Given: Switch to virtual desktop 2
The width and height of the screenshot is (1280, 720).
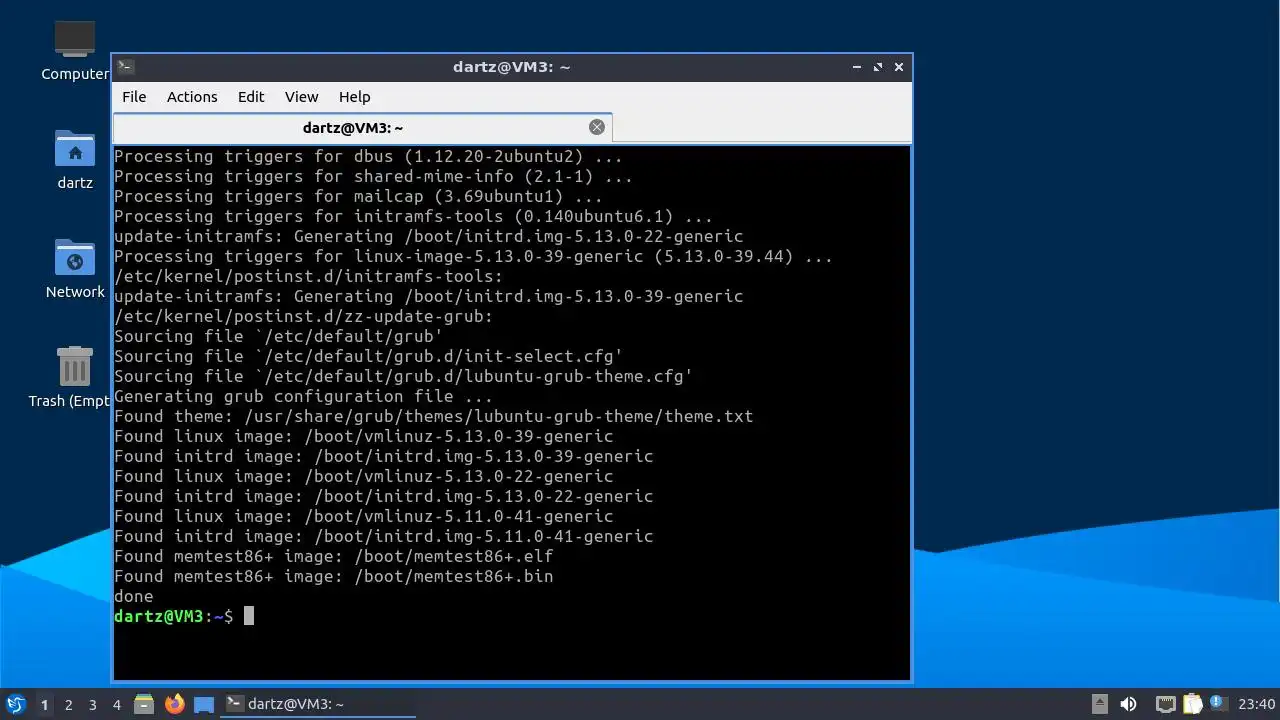Looking at the screenshot, I should tap(69, 705).
